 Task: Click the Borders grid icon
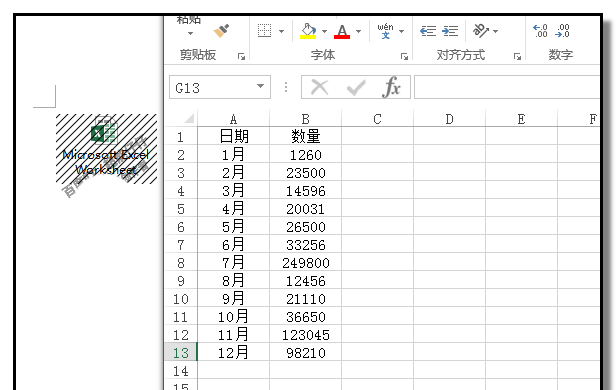264,31
